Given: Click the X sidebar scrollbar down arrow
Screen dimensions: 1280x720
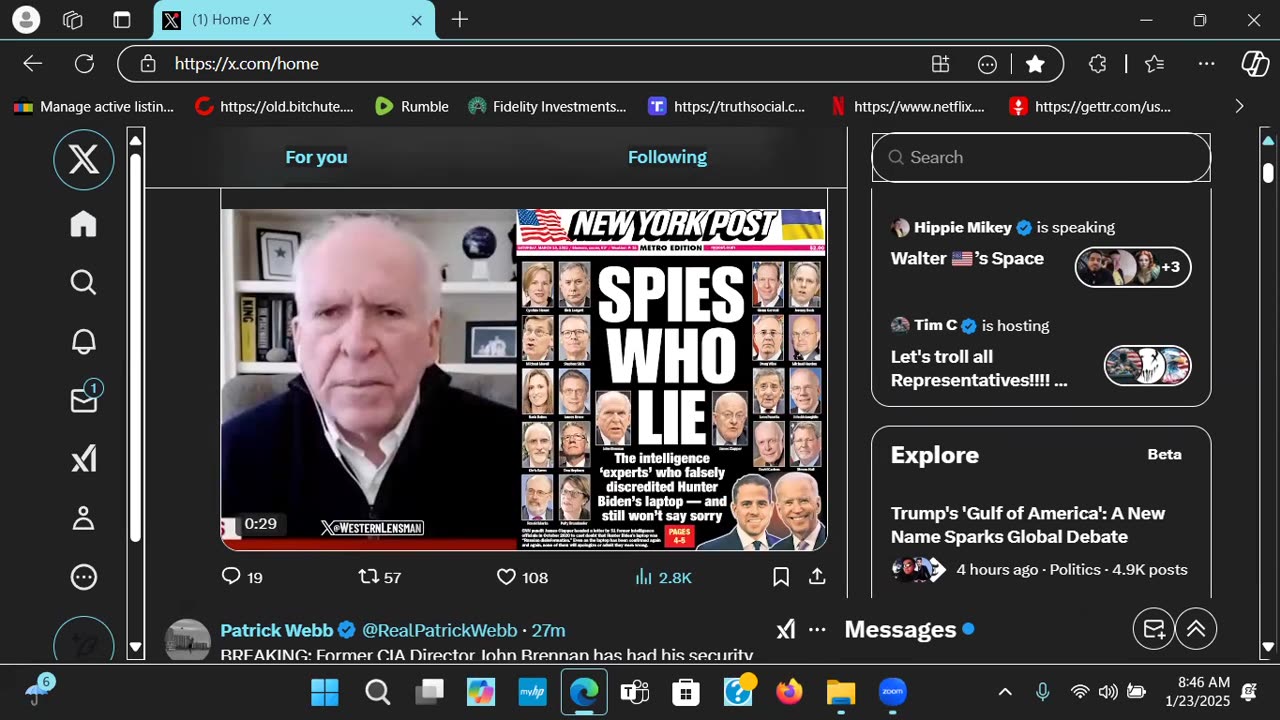Looking at the screenshot, I should [136, 647].
